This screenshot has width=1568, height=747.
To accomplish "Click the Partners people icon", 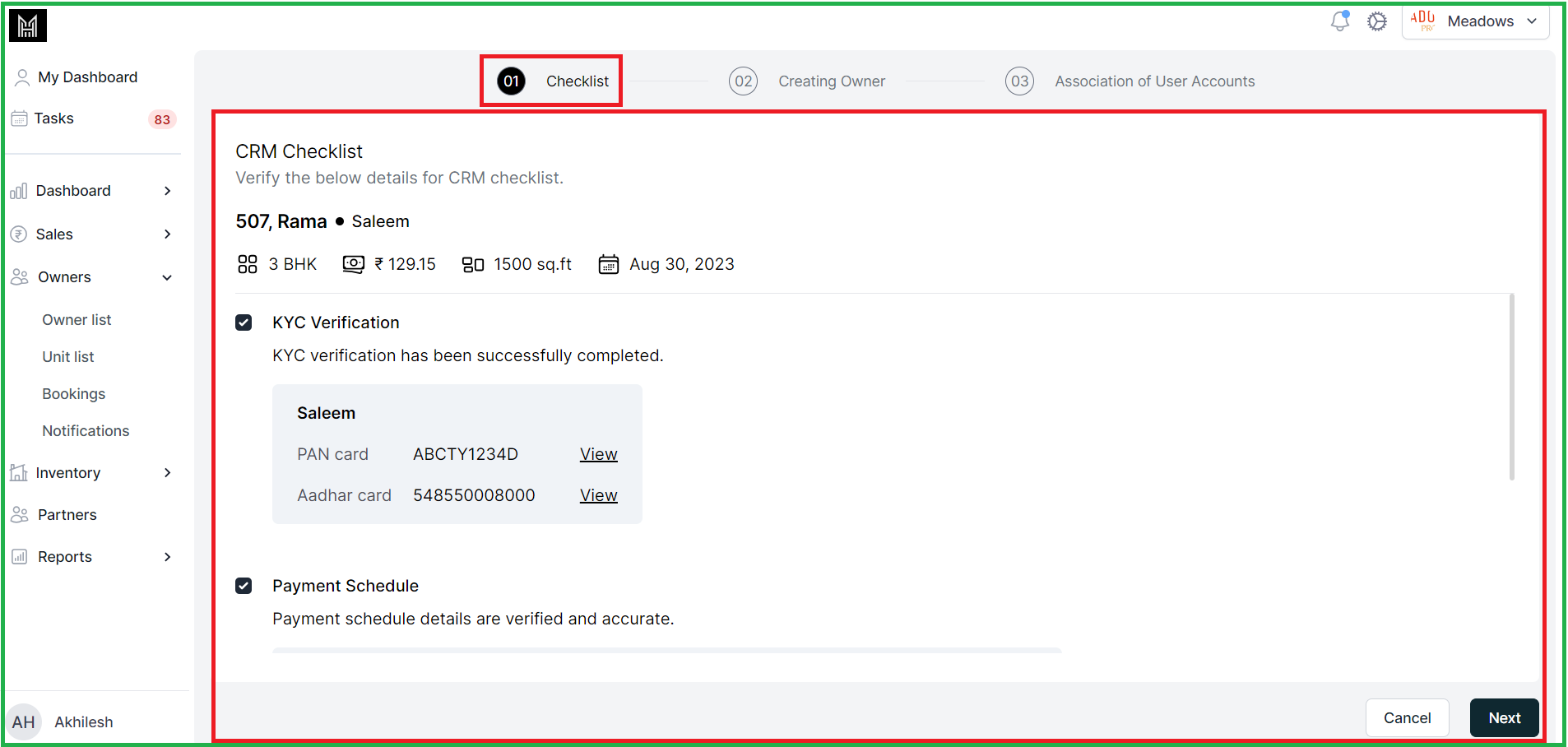I will coord(20,515).
